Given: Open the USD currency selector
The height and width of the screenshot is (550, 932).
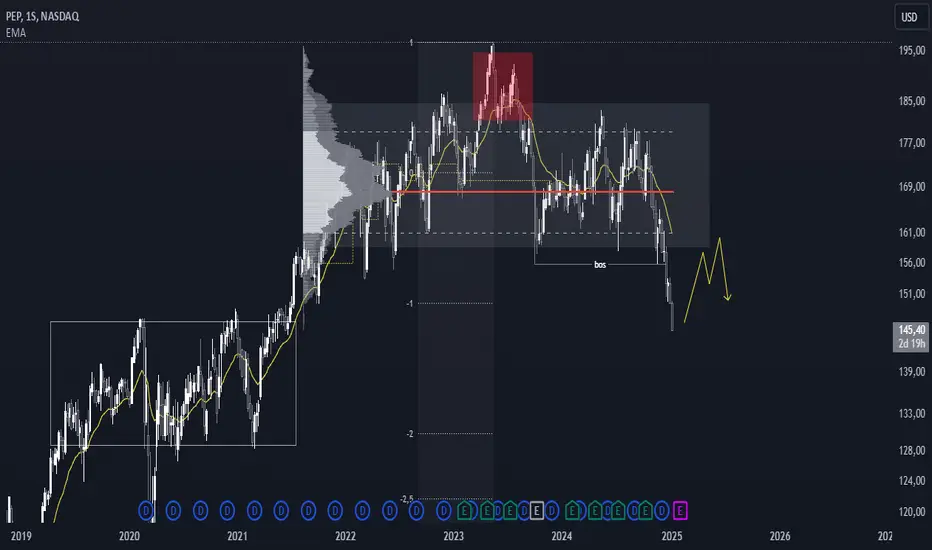Looking at the screenshot, I should tap(909, 17).
